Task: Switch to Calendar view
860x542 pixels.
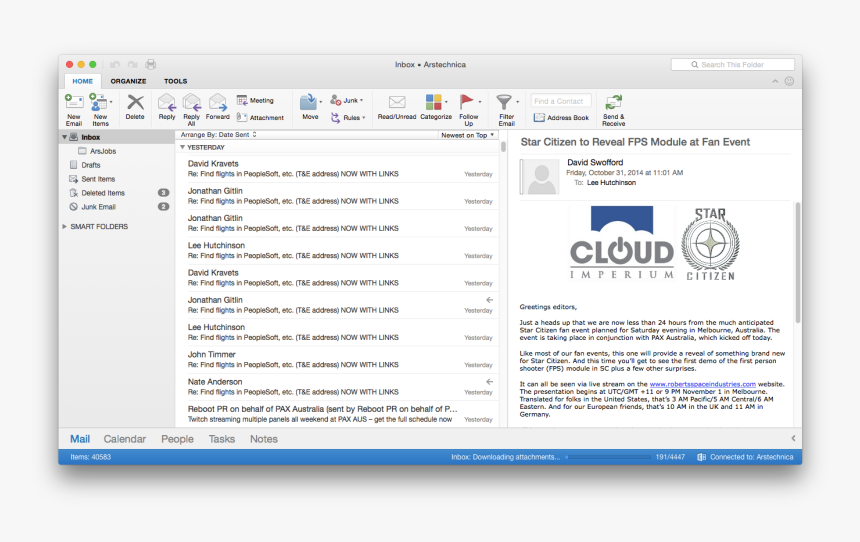Action: [x=125, y=439]
